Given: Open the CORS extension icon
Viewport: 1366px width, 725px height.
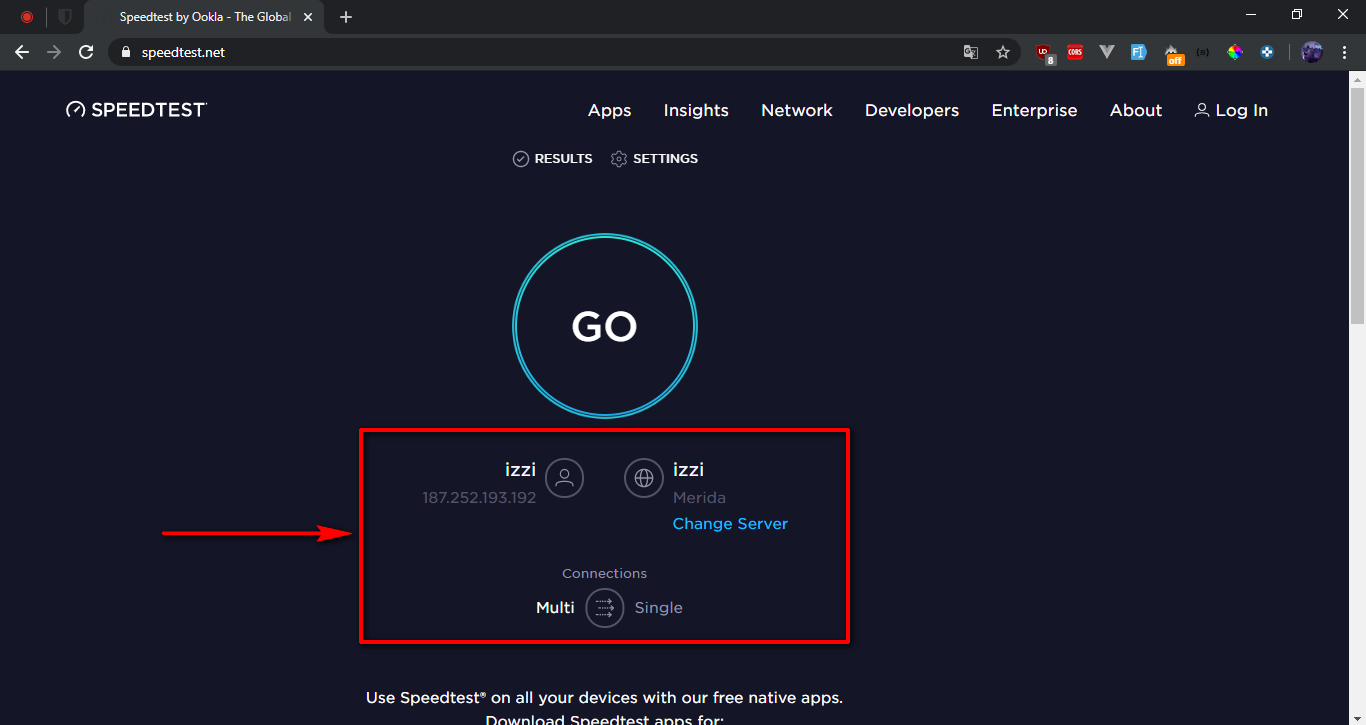Looking at the screenshot, I should (1075, 52).
